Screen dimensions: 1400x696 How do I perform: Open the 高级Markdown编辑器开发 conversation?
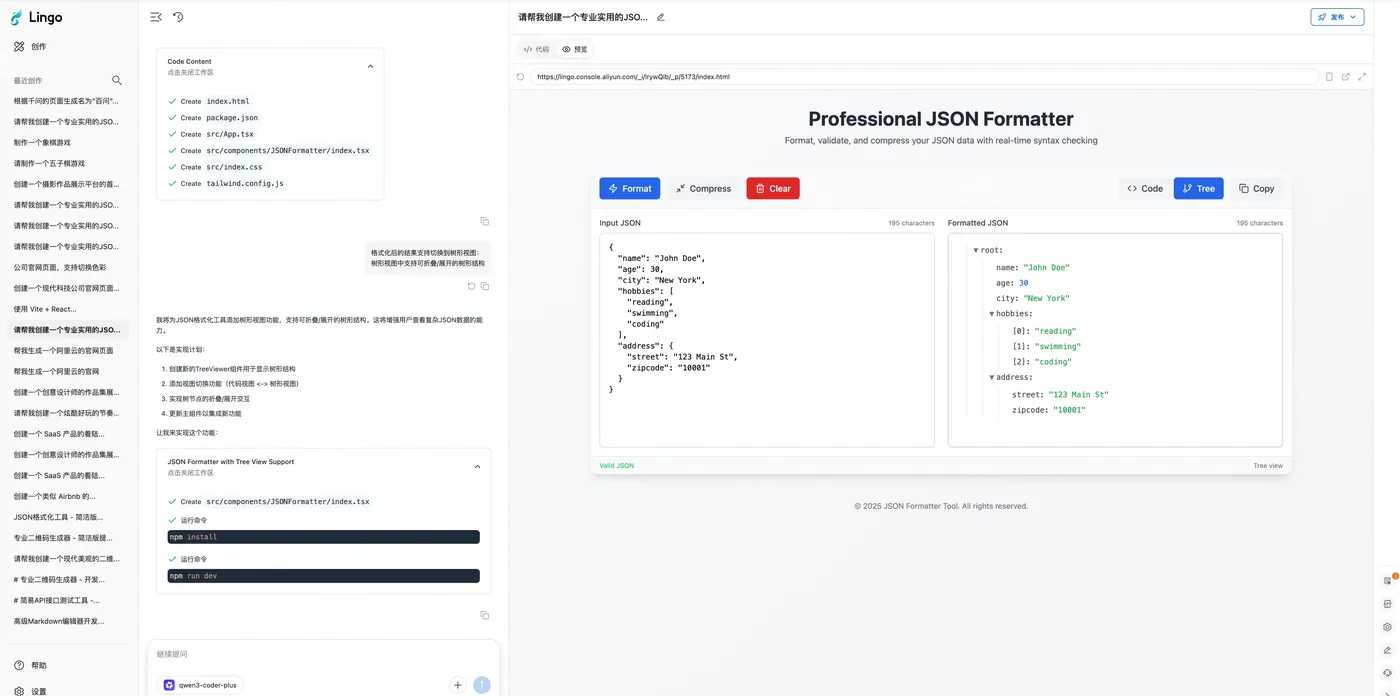tap(58, 621)
